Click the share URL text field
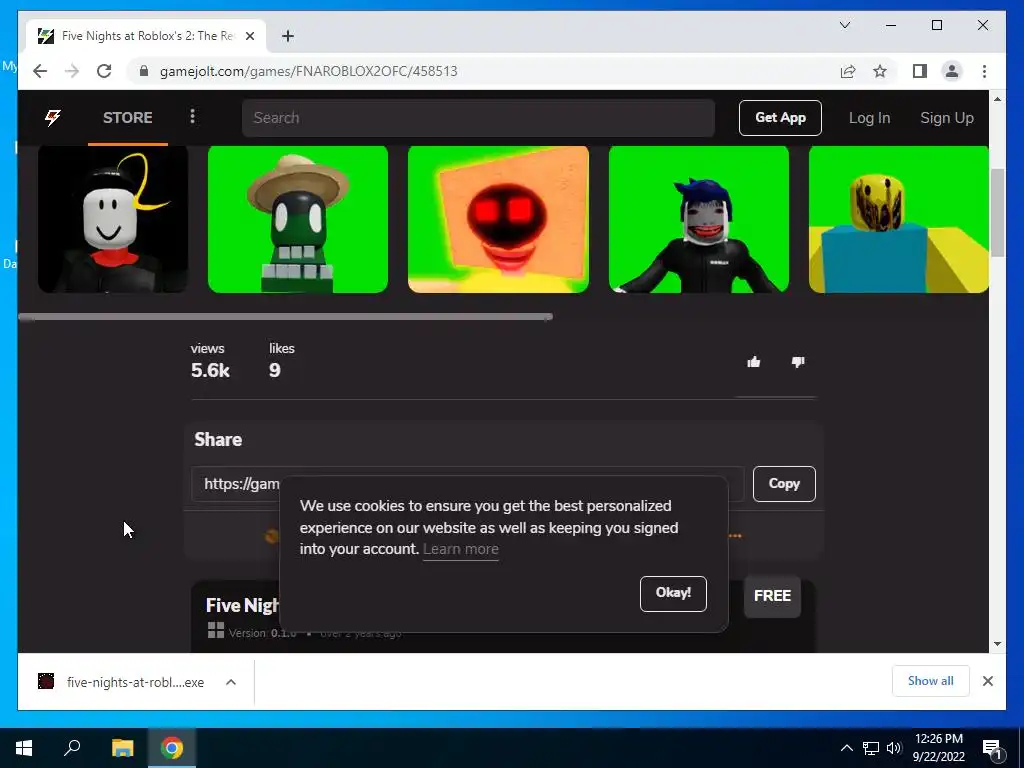Image resolution: width=1024 pixels, height=768 pixels. pos(468,484)
